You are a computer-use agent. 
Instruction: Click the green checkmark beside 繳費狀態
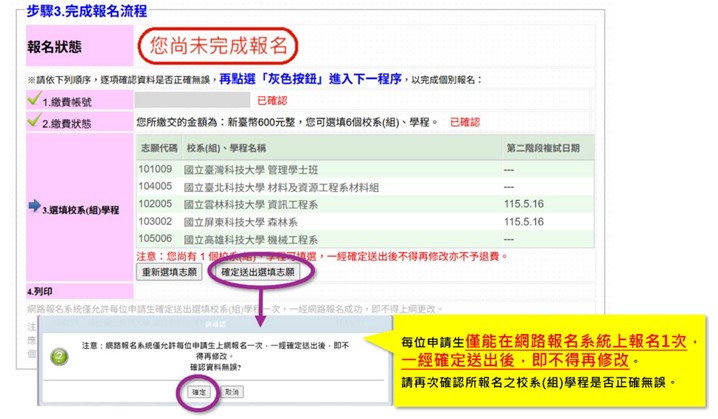click(x=34, y=122)
